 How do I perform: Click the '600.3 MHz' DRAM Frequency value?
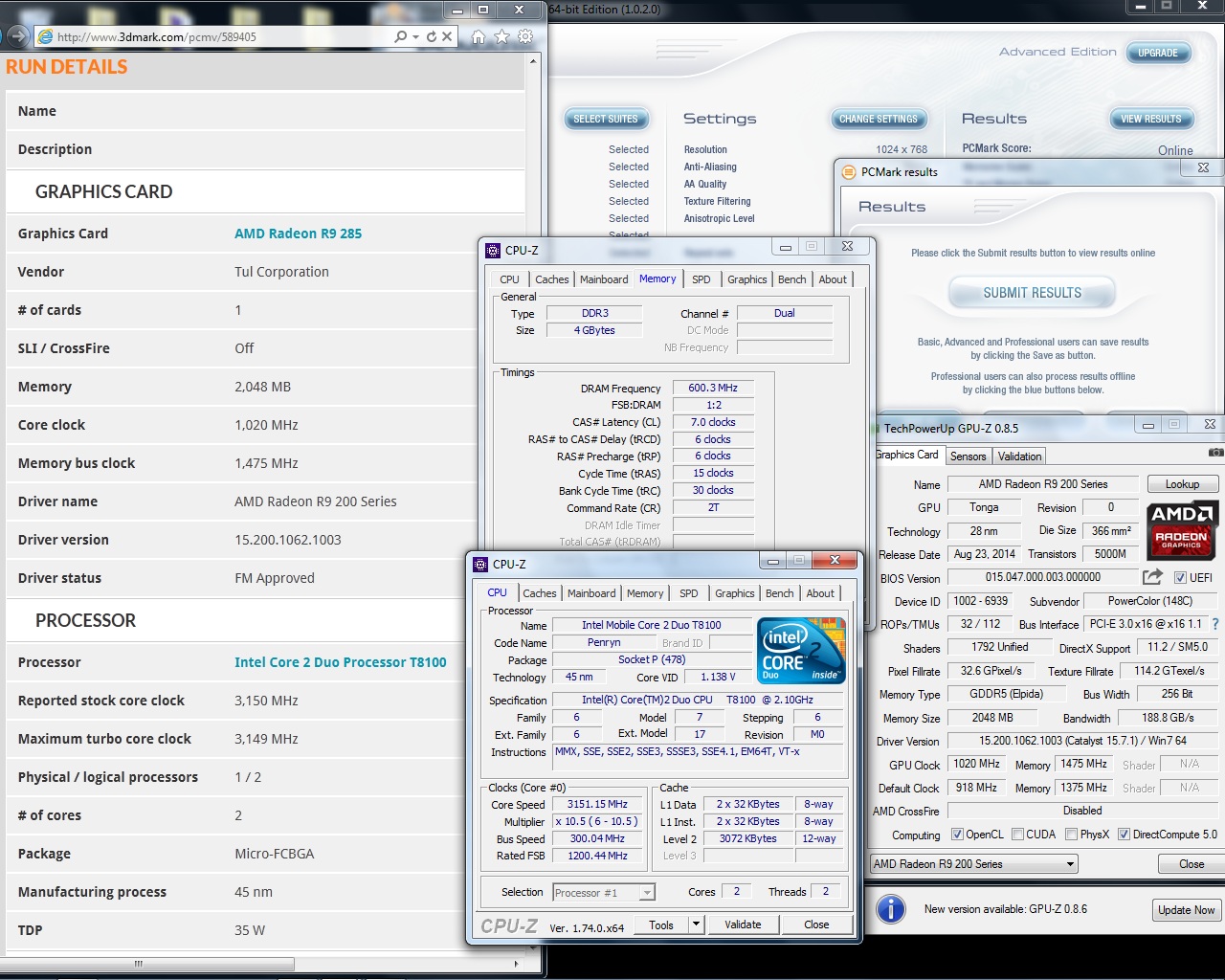713,388
